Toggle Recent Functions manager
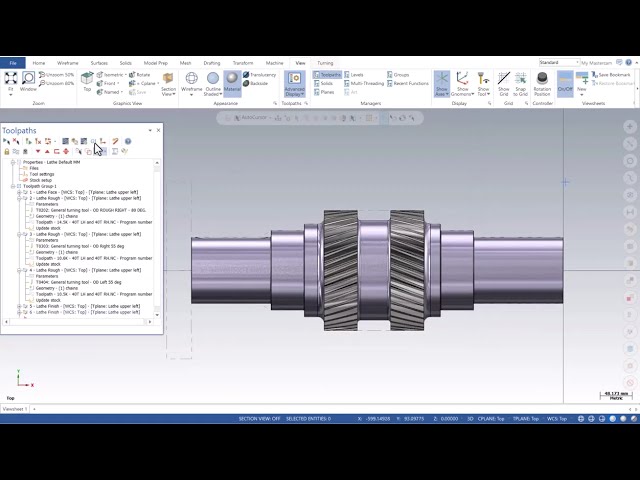Screen dimensions: 640x480 (x=408, y=83)
